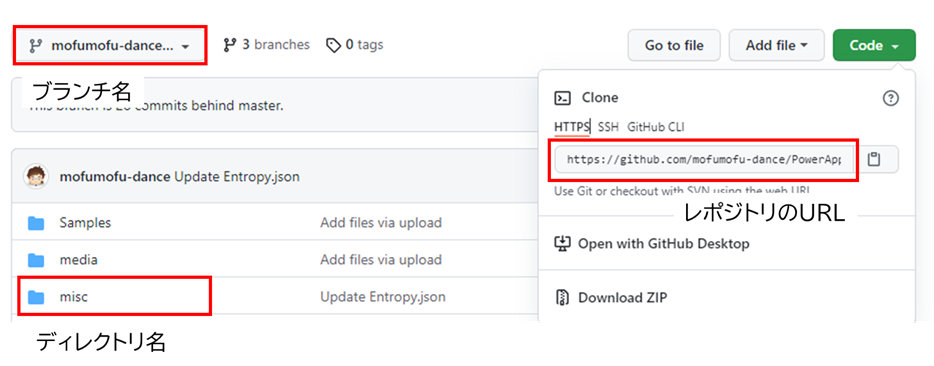
Task: Click the tag icon beside 0 tags
Action: [x=334, y=45]
